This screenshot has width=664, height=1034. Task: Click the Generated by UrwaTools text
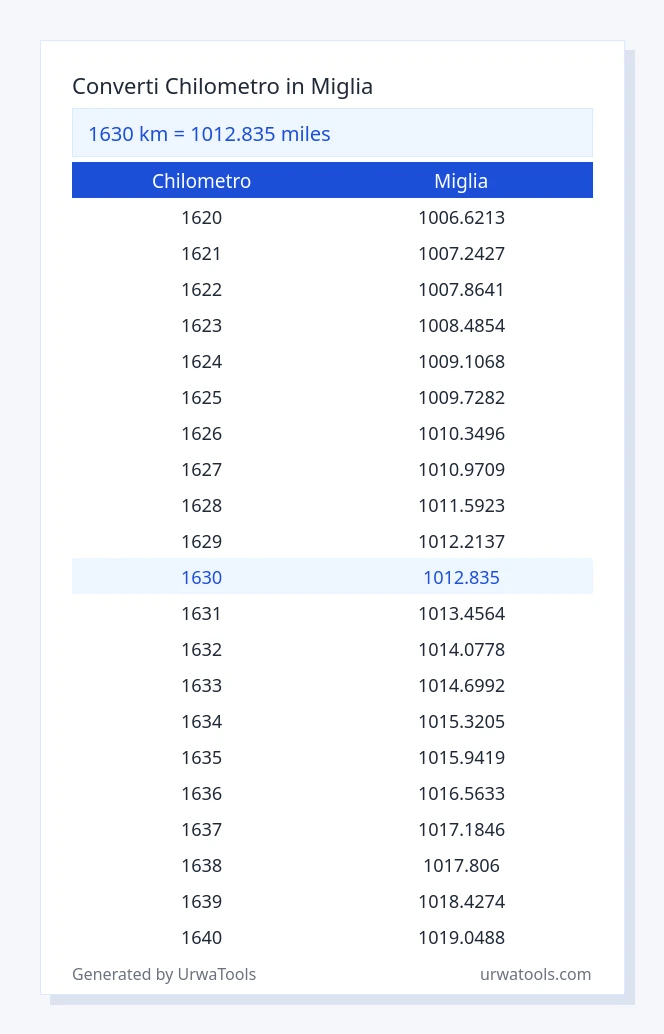pyautogui.click(x=164, y=974)
